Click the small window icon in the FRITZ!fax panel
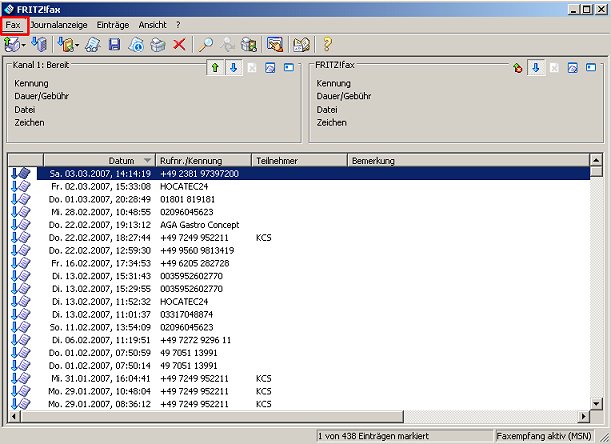This screenshot has height=444, width=611. [591, 67]
